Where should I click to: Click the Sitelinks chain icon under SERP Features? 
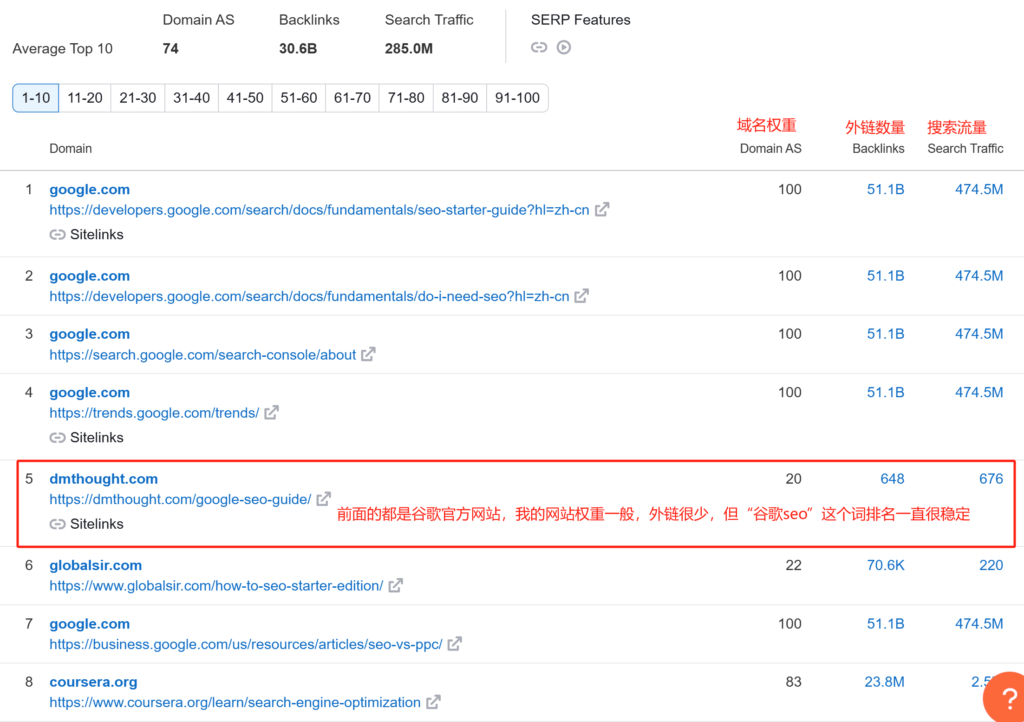tap(539, 46)
